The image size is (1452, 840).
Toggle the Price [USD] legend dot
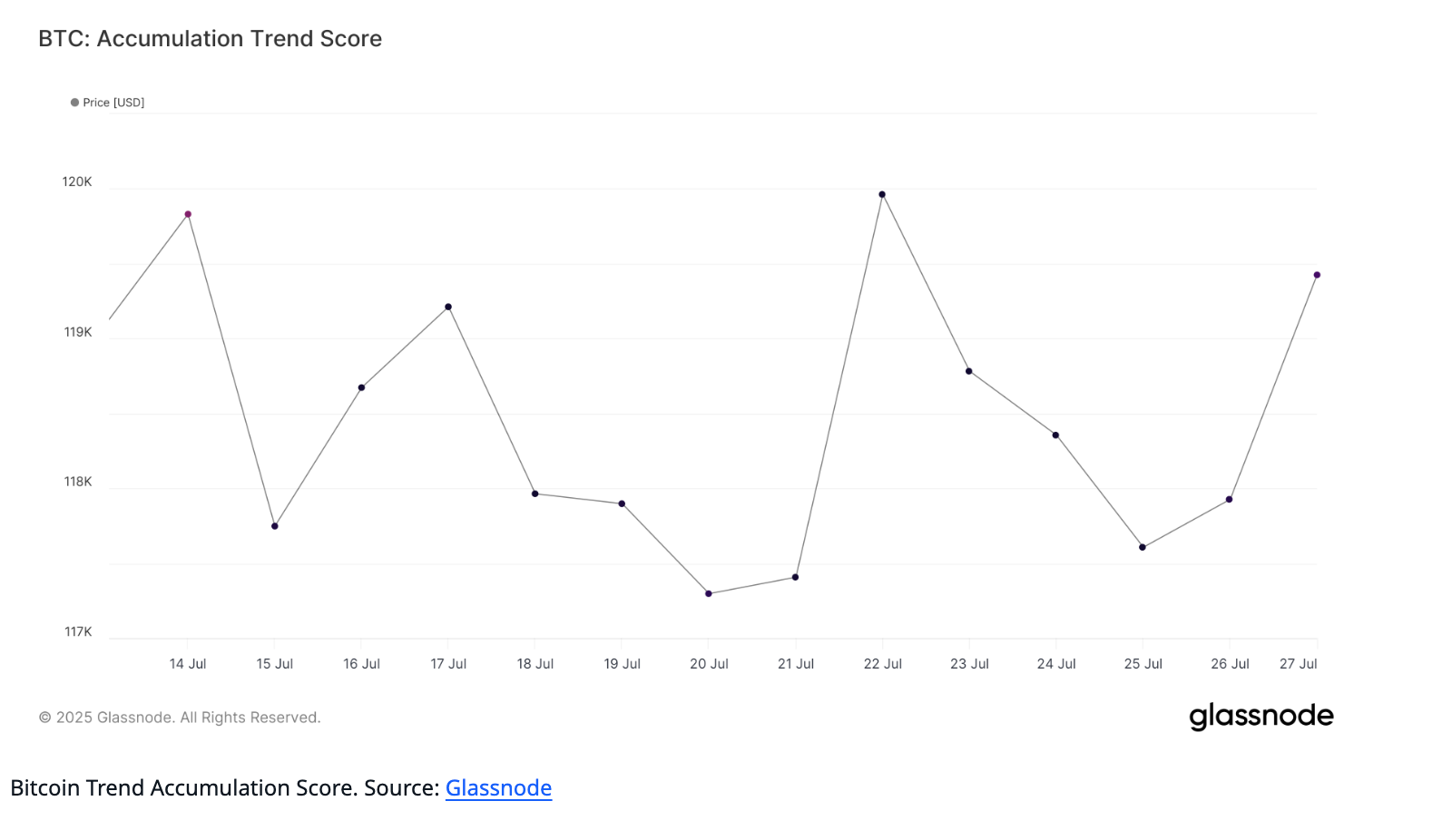coord(75,103)
